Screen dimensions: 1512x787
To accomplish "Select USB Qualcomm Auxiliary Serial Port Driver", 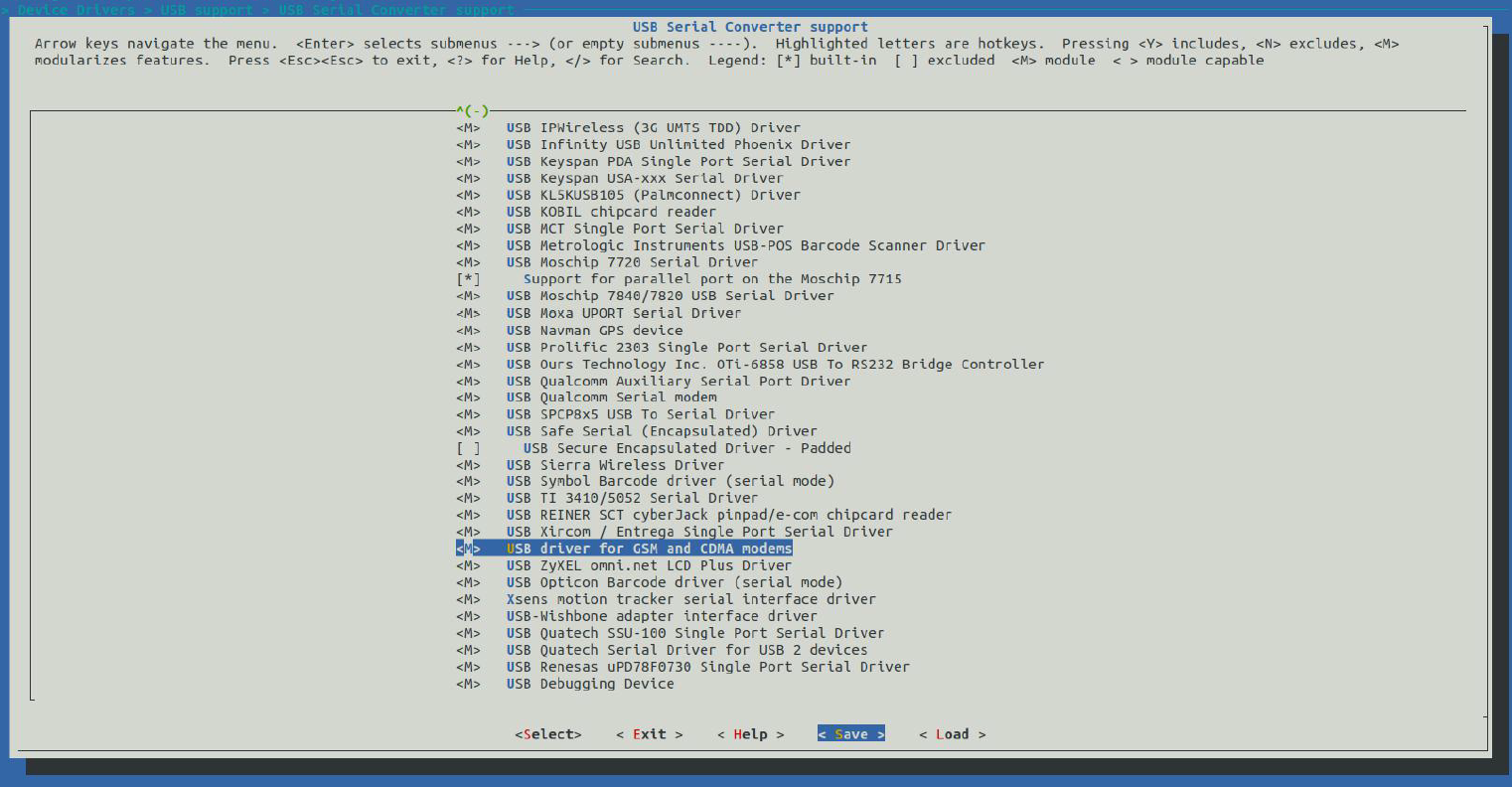I will pos(678,381).
